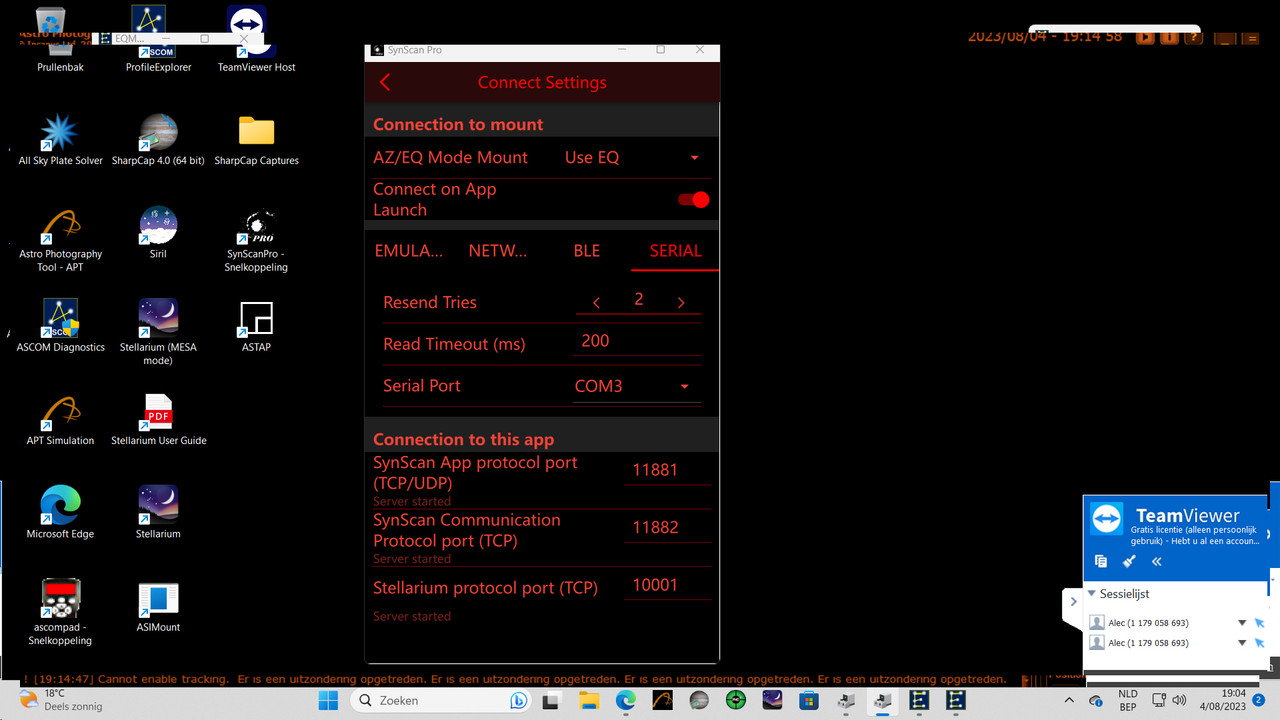Select the SERIAL connection tab
The height and width of the screenshot is (720, 1280).
(x=675, y=251)
